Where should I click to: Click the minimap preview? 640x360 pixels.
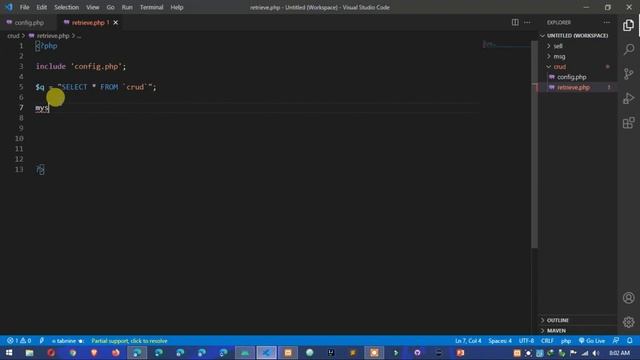(505, 45)
